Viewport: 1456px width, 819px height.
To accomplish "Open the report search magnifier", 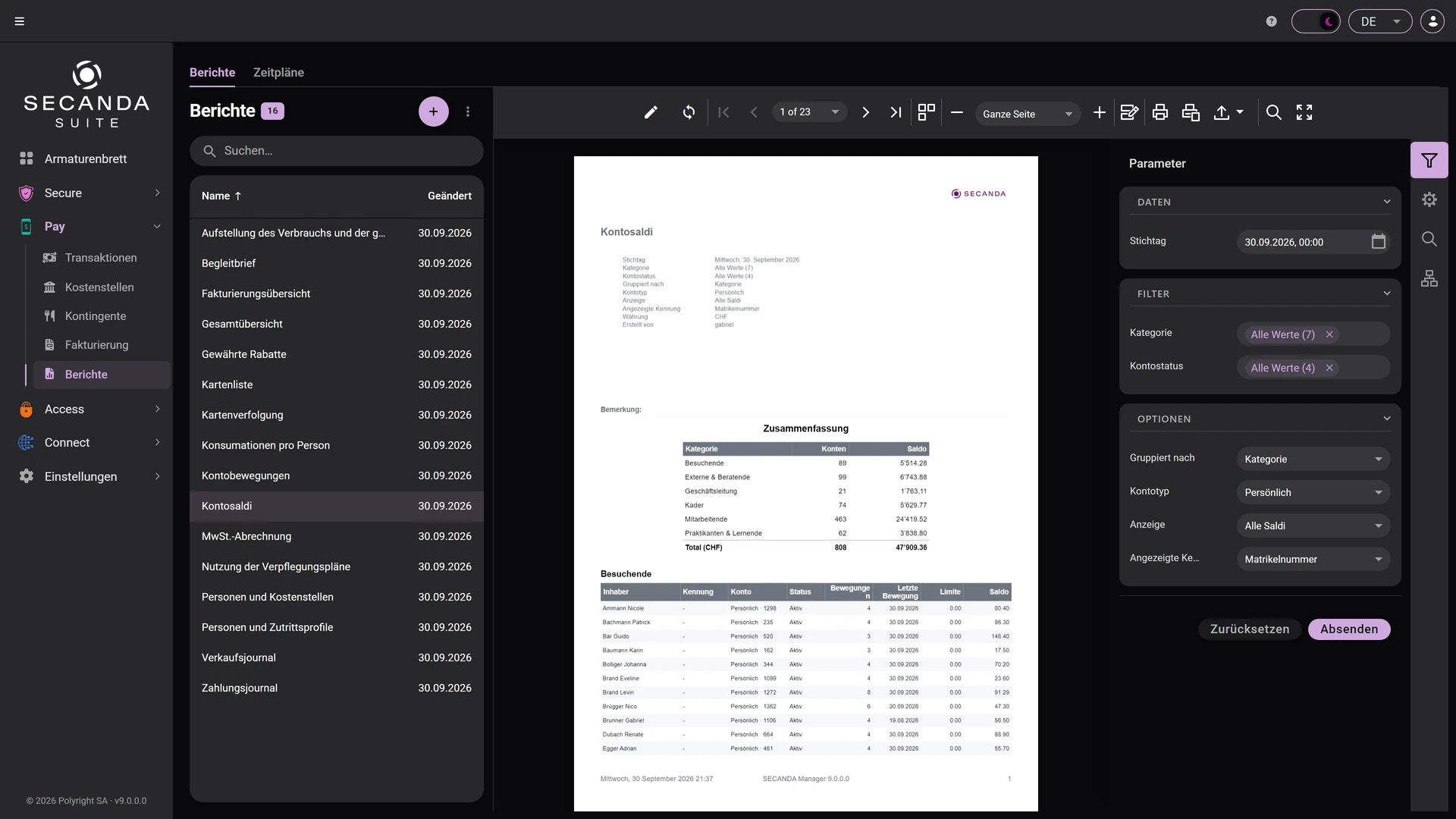I will [1274, 112].
